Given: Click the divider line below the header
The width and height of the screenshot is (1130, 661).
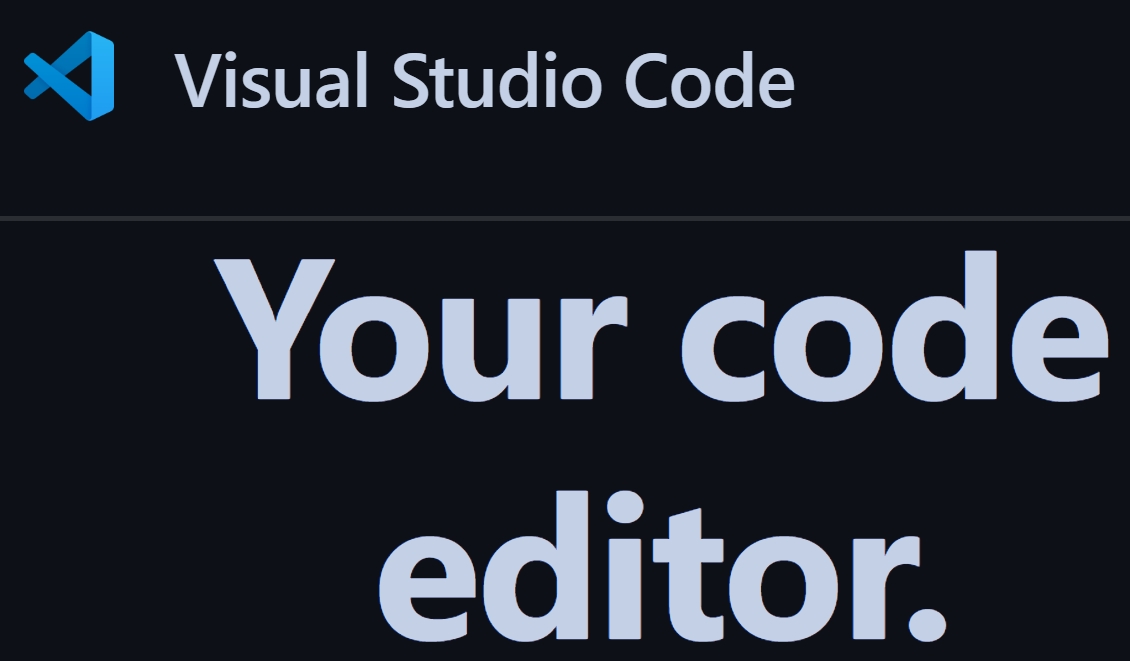Looking at the screenshot, I should (x=565, y=218).
